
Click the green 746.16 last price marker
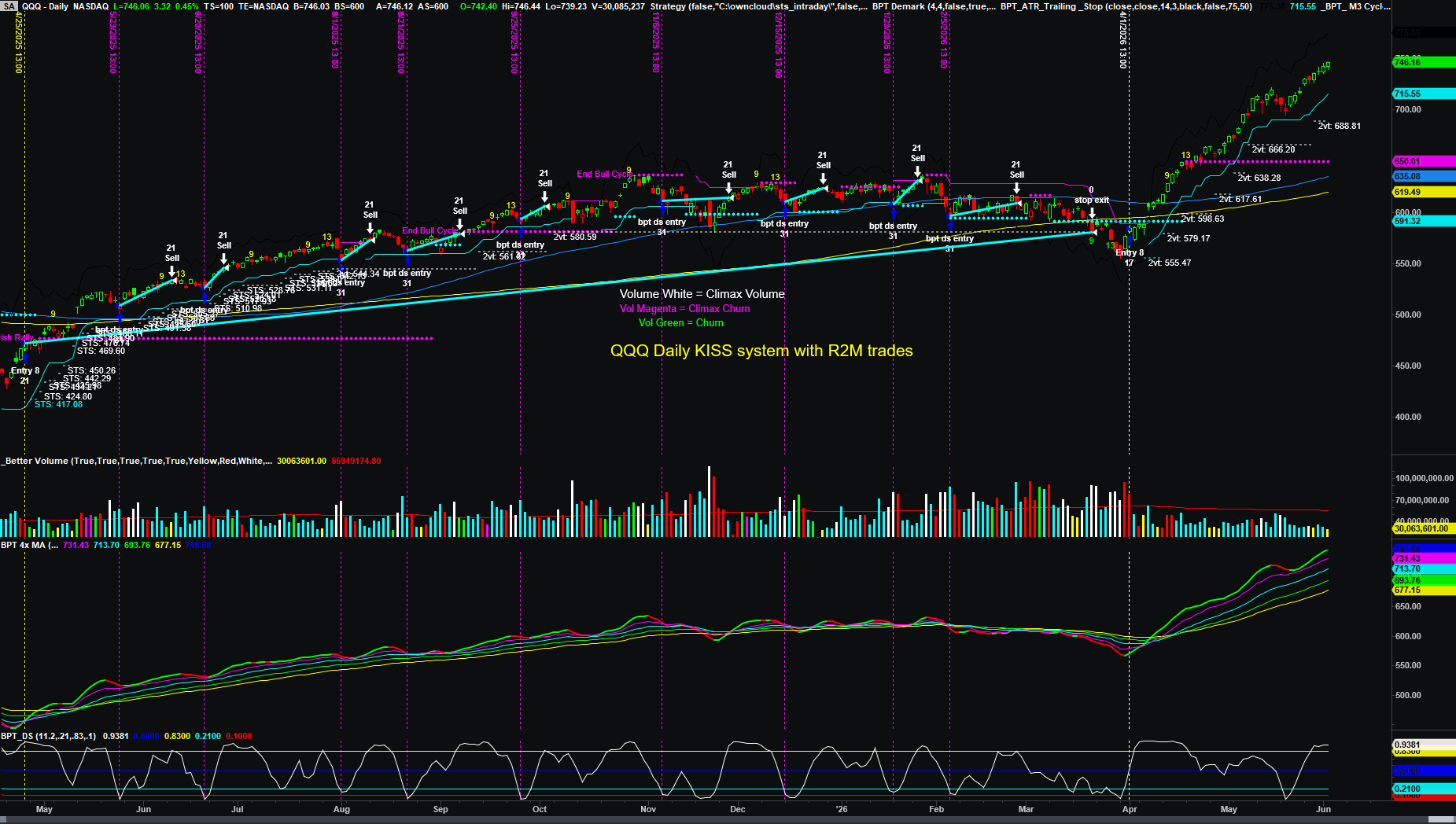pyautogui.click(x=1424, y=62)
